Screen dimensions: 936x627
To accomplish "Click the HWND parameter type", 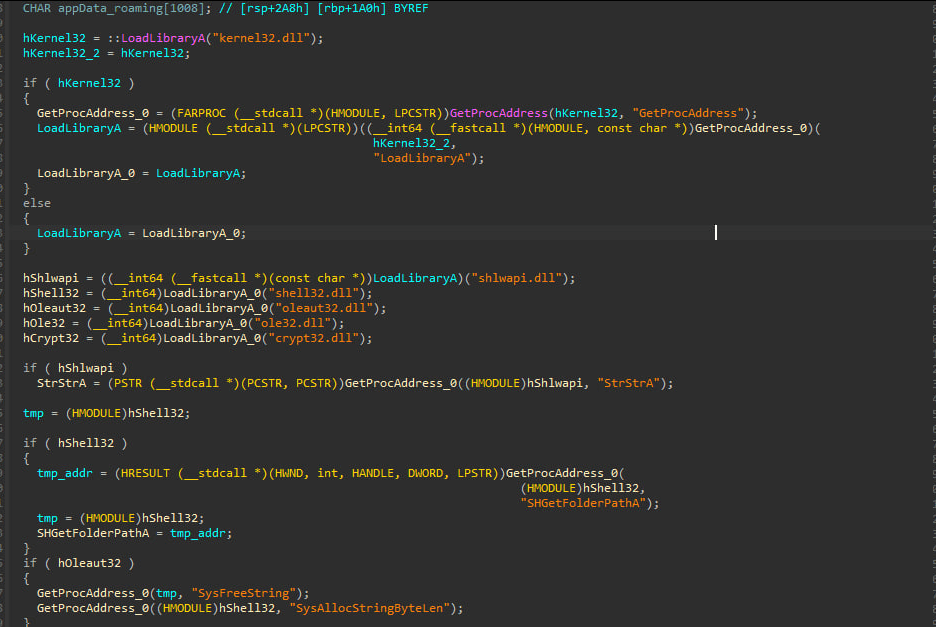I will tap(289, 473).
